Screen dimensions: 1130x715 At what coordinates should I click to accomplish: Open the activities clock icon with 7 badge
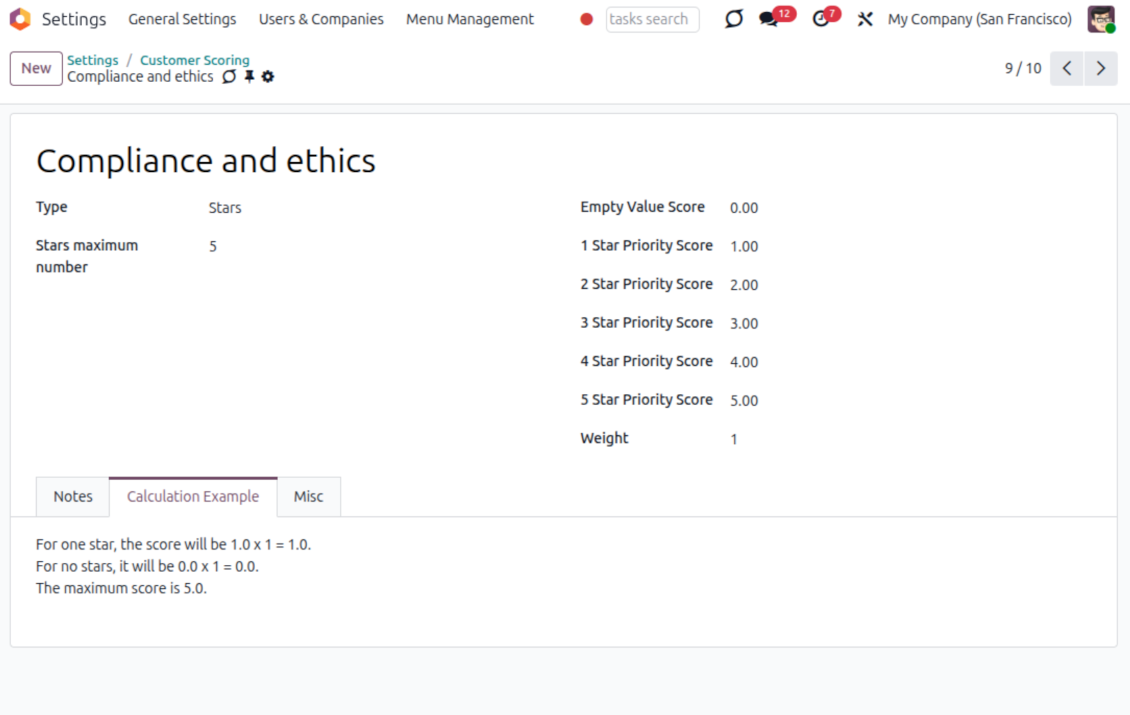pyautogui.click(x=821, y=19)
